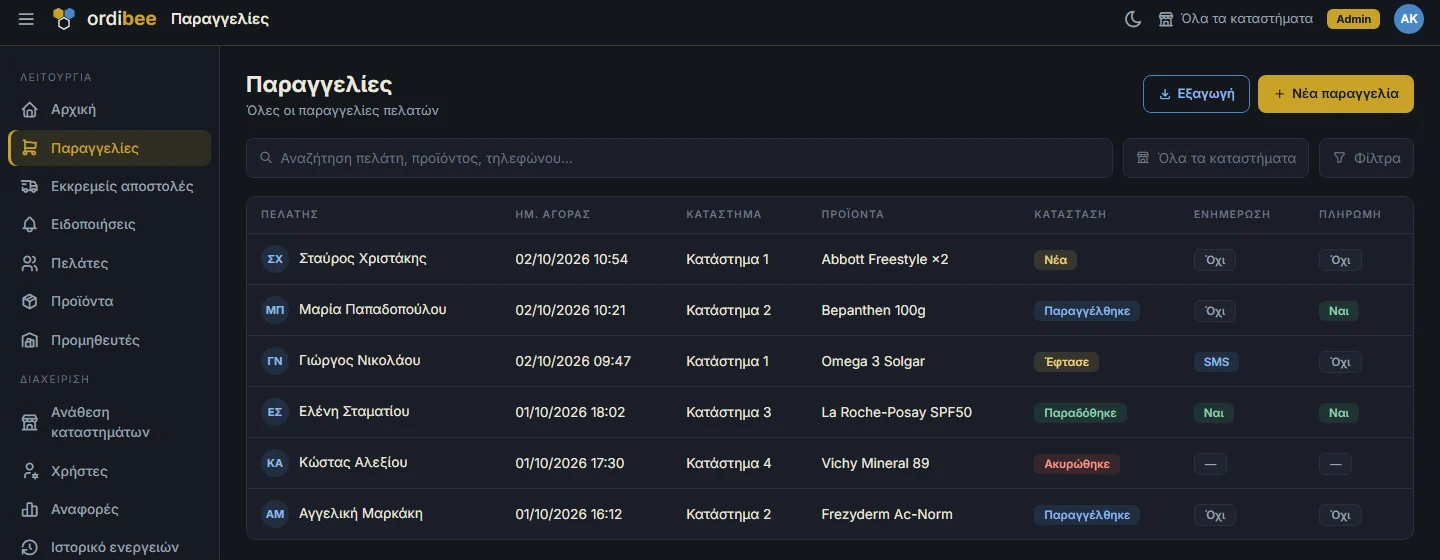Open Ειδοποιήσεις page

[x=110, y=225]
